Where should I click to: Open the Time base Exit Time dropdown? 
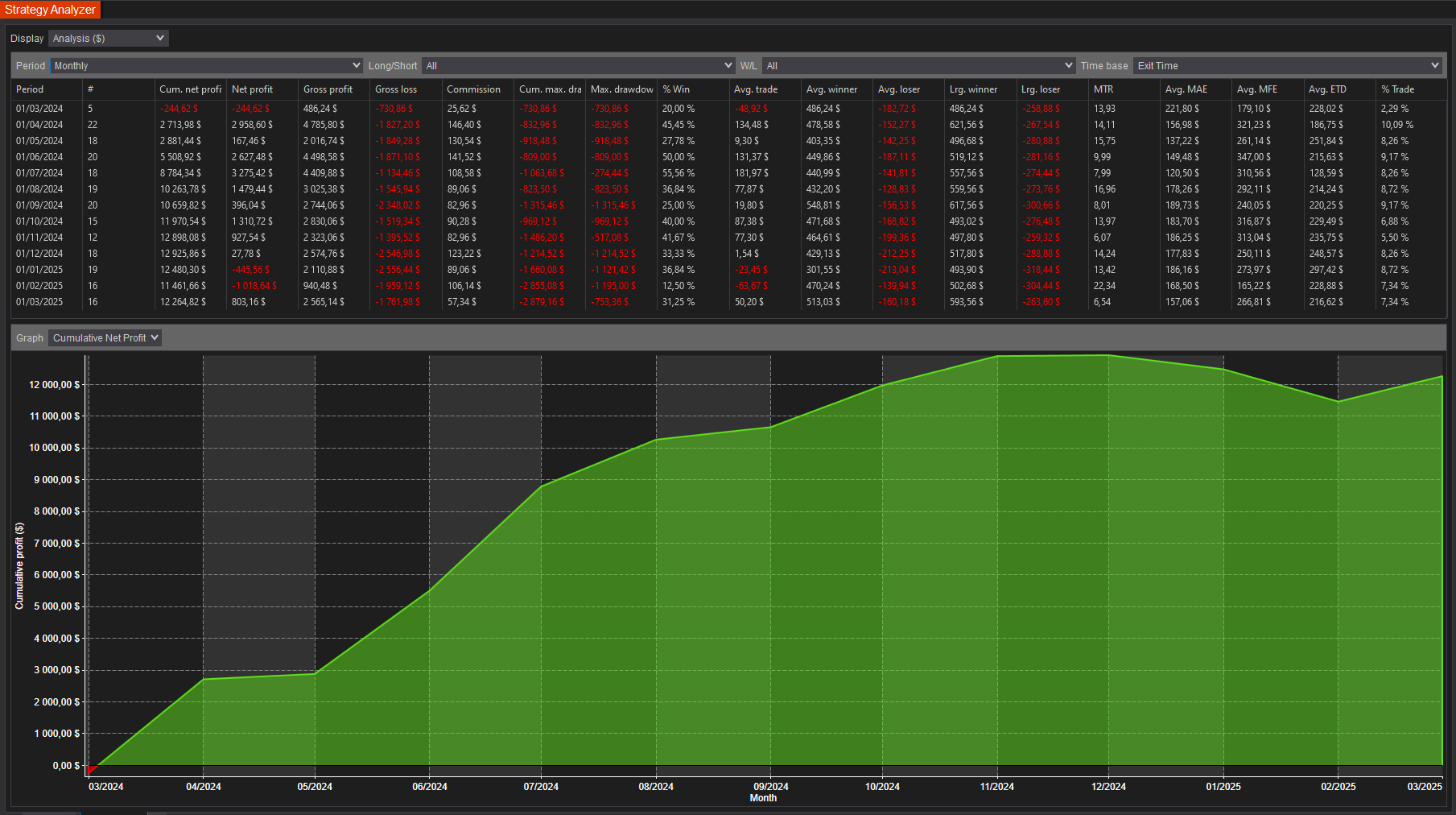[x=1287, y=66]
